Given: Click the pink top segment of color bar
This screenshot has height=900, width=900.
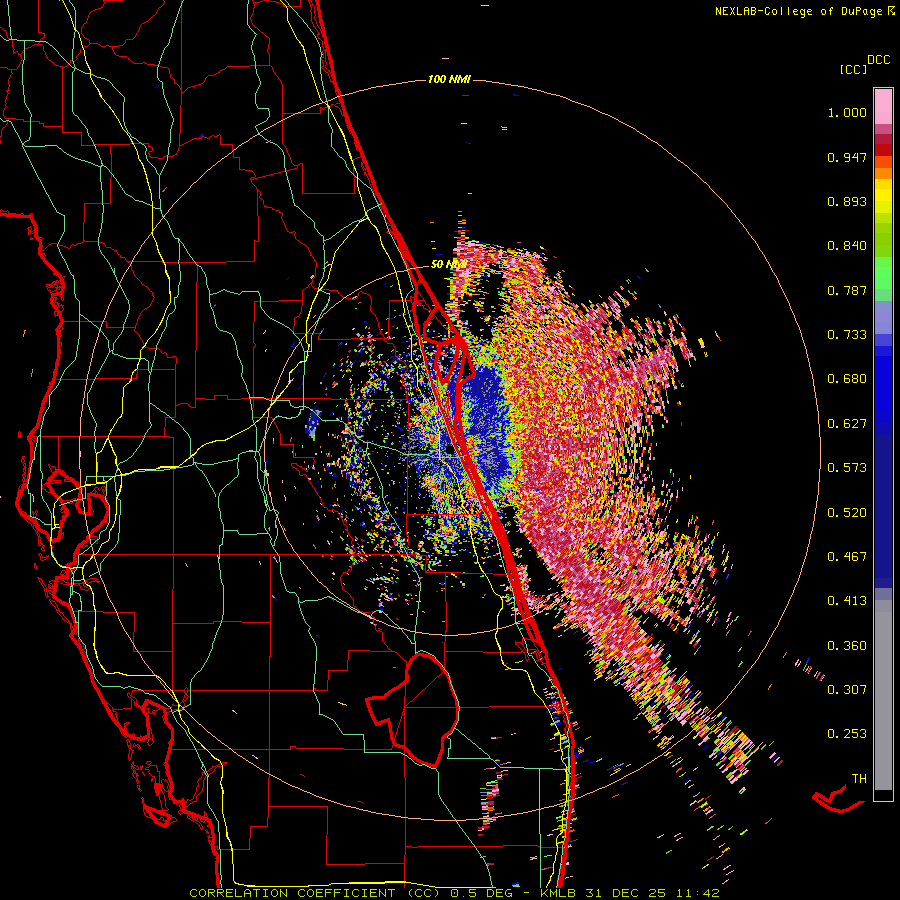Looking at the screenshot, I should (x=883, y=106).
